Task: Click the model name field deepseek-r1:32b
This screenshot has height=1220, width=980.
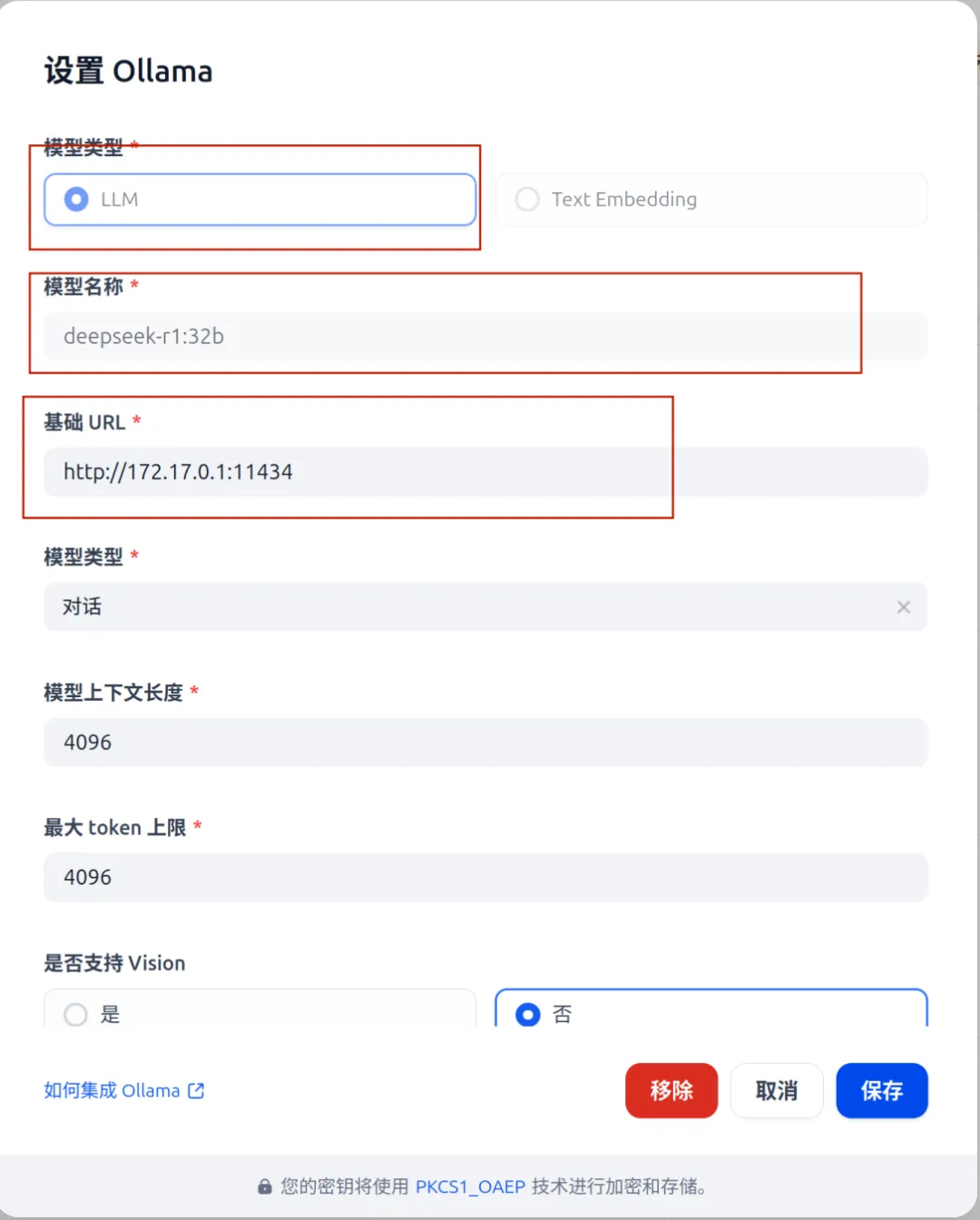Action: click(485, 336)
